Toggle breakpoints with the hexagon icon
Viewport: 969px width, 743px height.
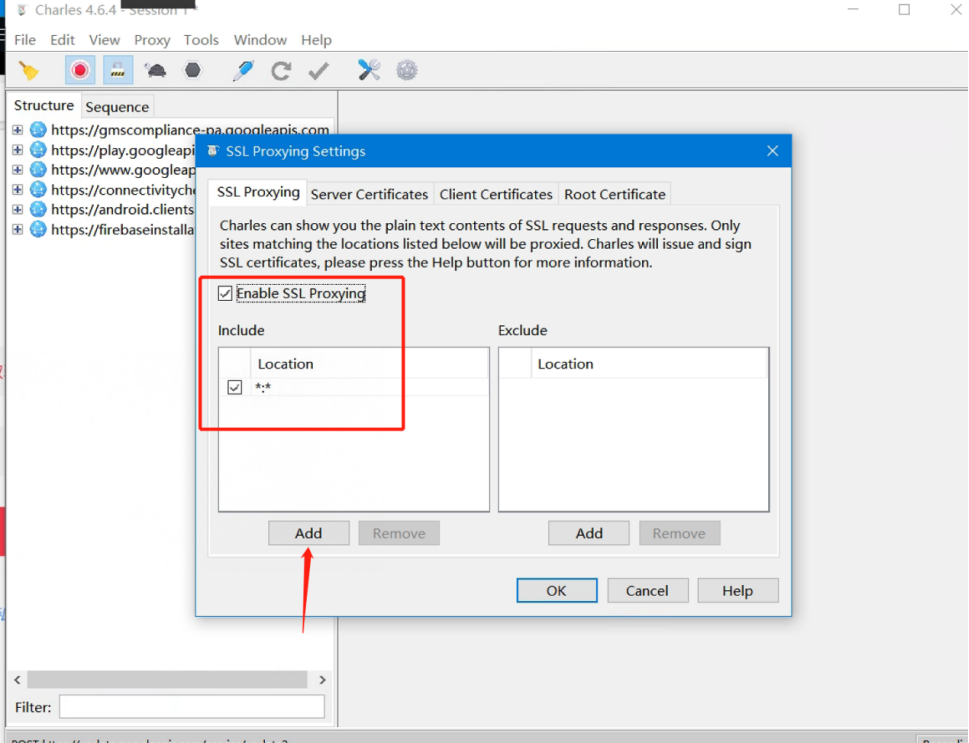pyautogui.click(x=193, y=70)
